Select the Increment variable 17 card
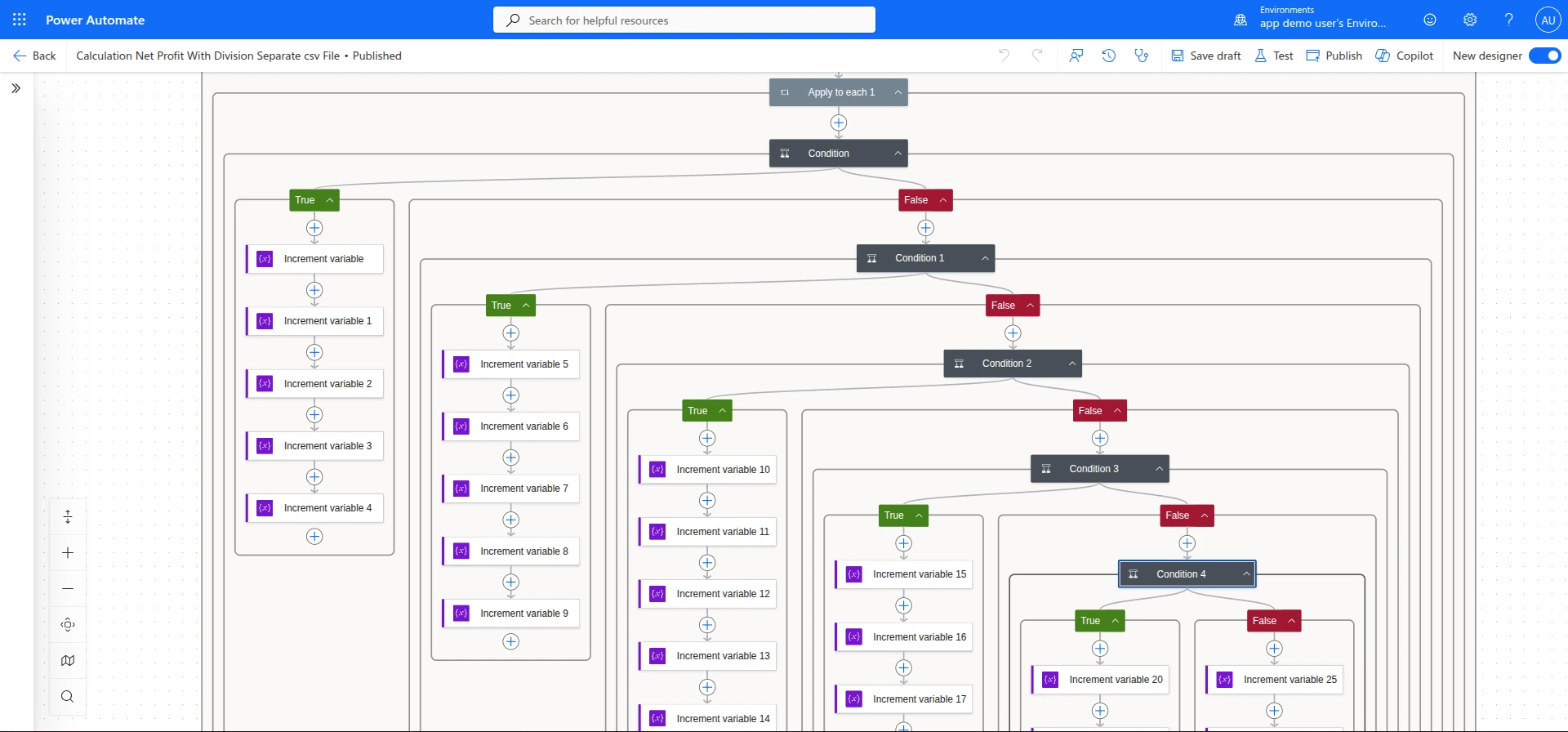This screenshot has width=1568, height=732. [x=904, y=699]
